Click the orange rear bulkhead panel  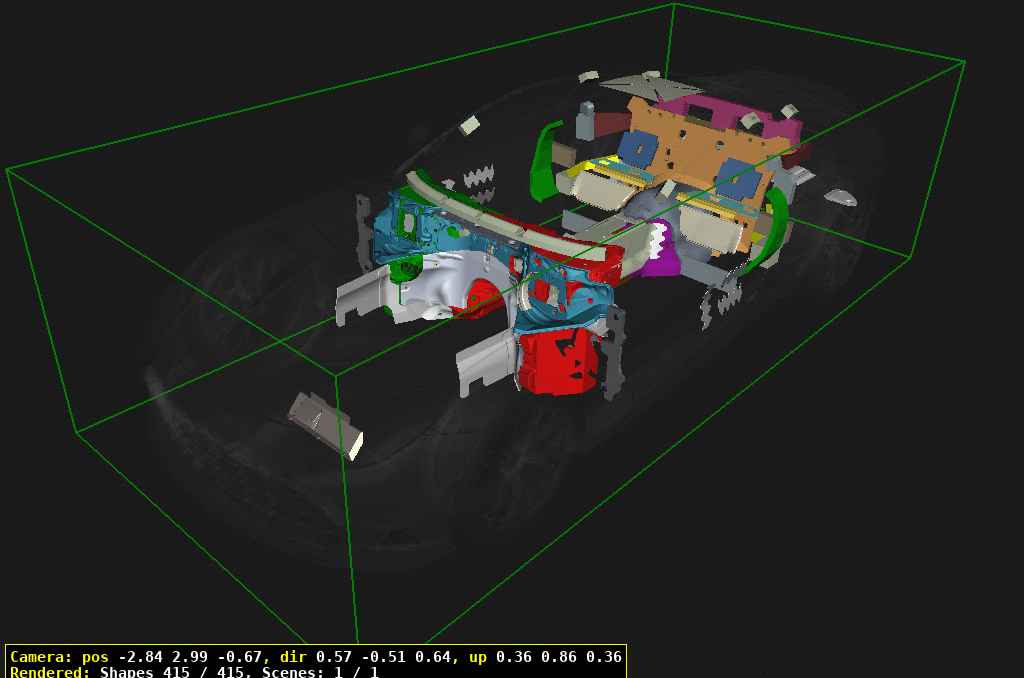[x=690, y=150]
